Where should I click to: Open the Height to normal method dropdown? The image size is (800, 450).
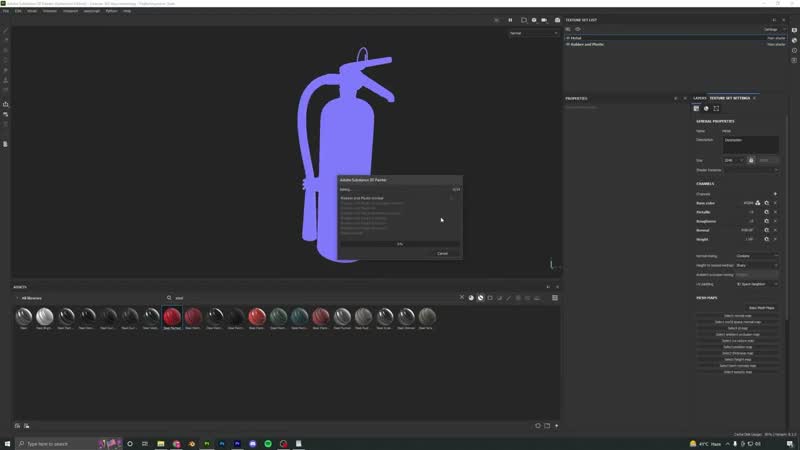(757, 265)
